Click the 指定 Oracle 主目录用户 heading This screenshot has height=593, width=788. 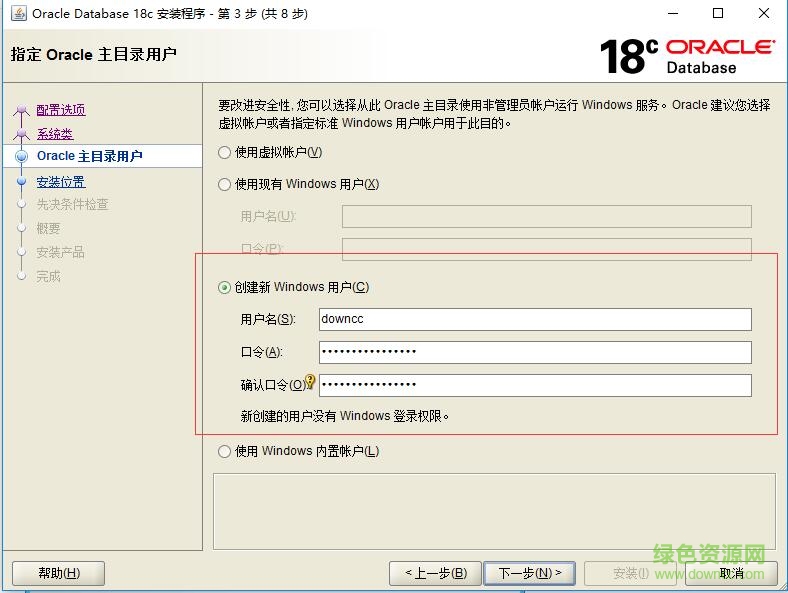93,54
